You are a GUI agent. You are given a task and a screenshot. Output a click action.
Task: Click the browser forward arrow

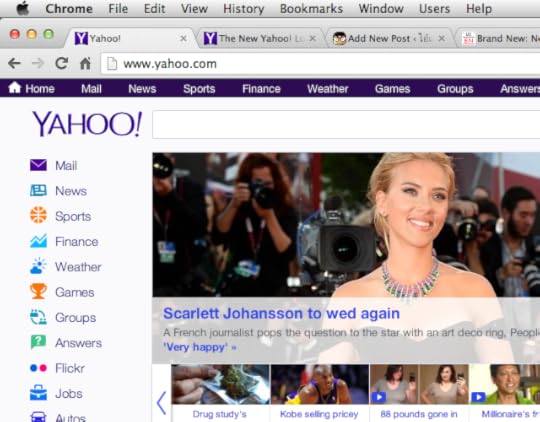tap(38, 63)
